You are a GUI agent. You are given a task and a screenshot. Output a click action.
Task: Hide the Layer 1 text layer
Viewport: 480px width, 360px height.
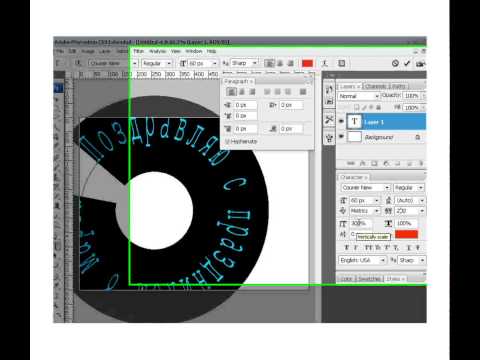341,121
